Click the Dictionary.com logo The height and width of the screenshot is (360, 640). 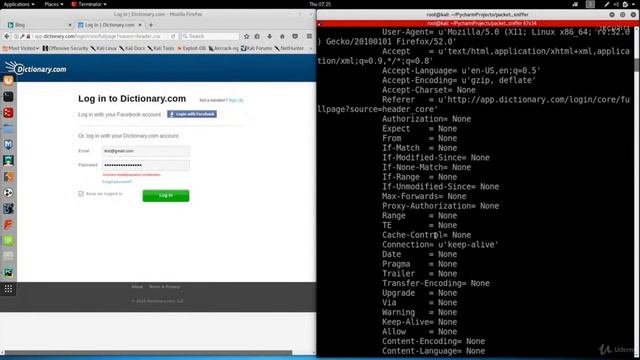[36, 68]
